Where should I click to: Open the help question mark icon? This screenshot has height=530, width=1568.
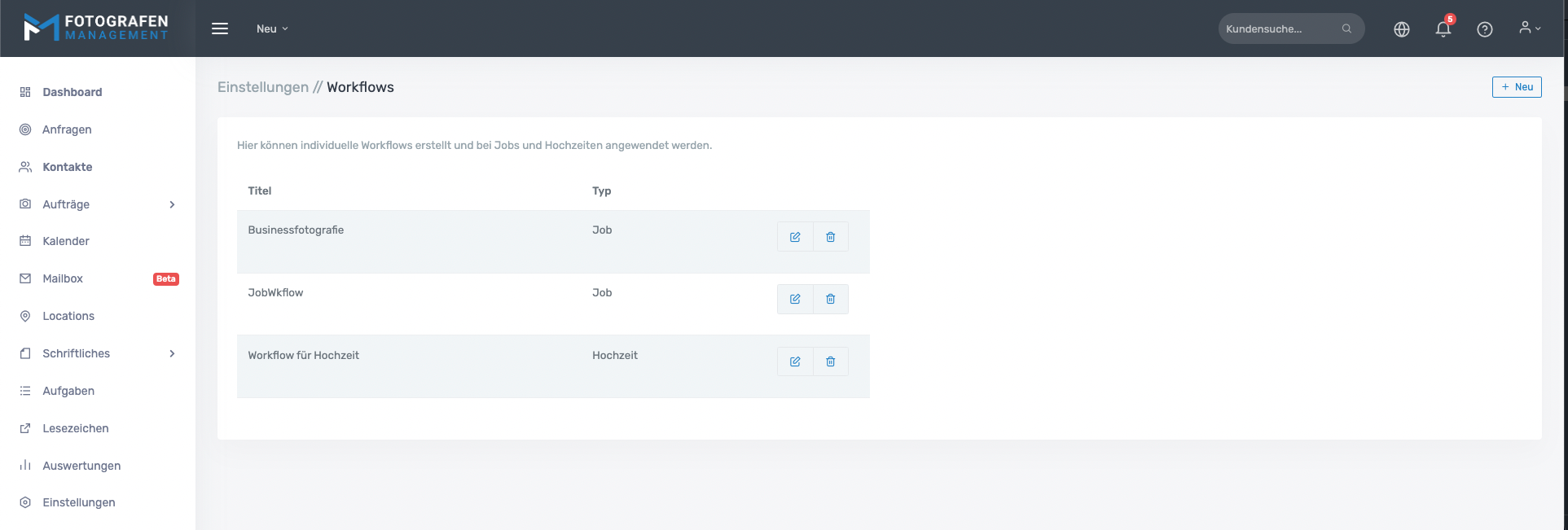[x=1484, y=29]
